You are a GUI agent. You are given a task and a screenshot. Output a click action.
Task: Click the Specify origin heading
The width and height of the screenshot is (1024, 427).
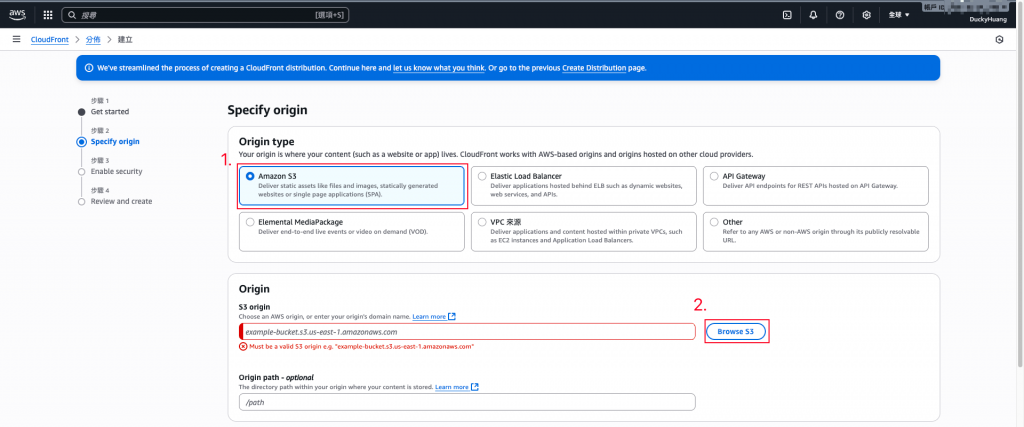pyautogui.click(x=267, y=110)
